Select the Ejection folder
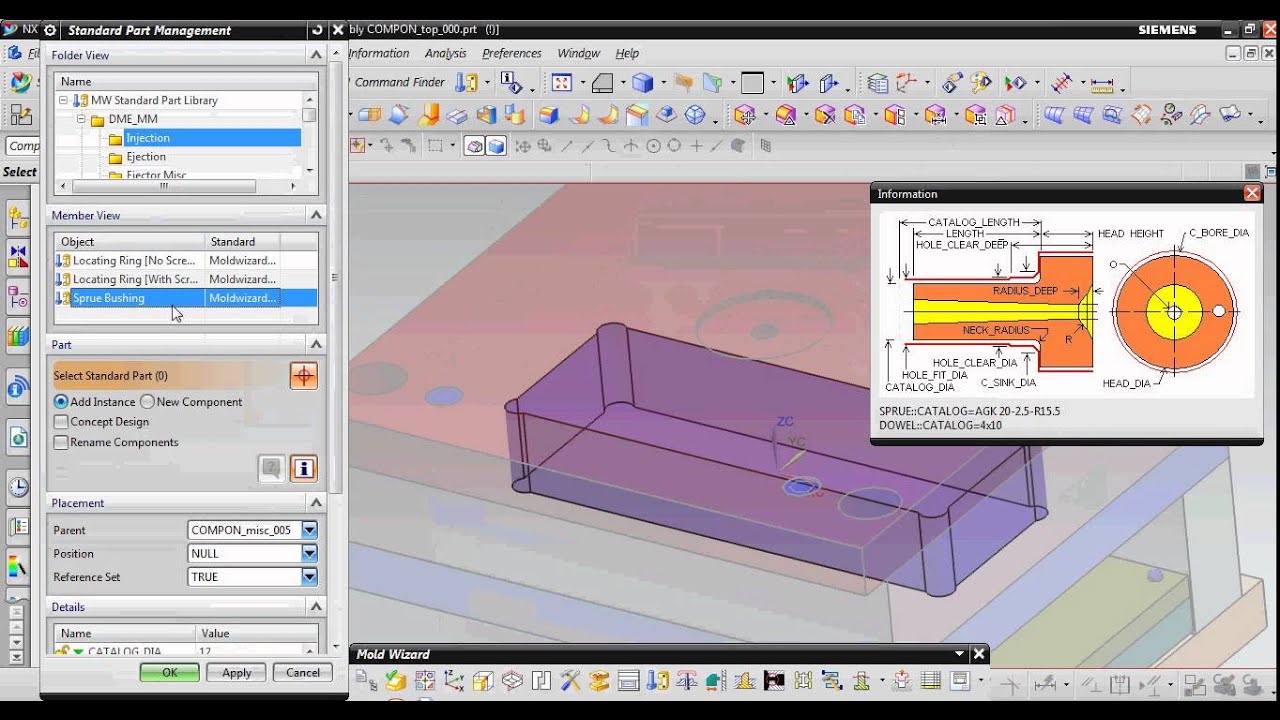Screen dimensions: 1280x720 point(146,157)
